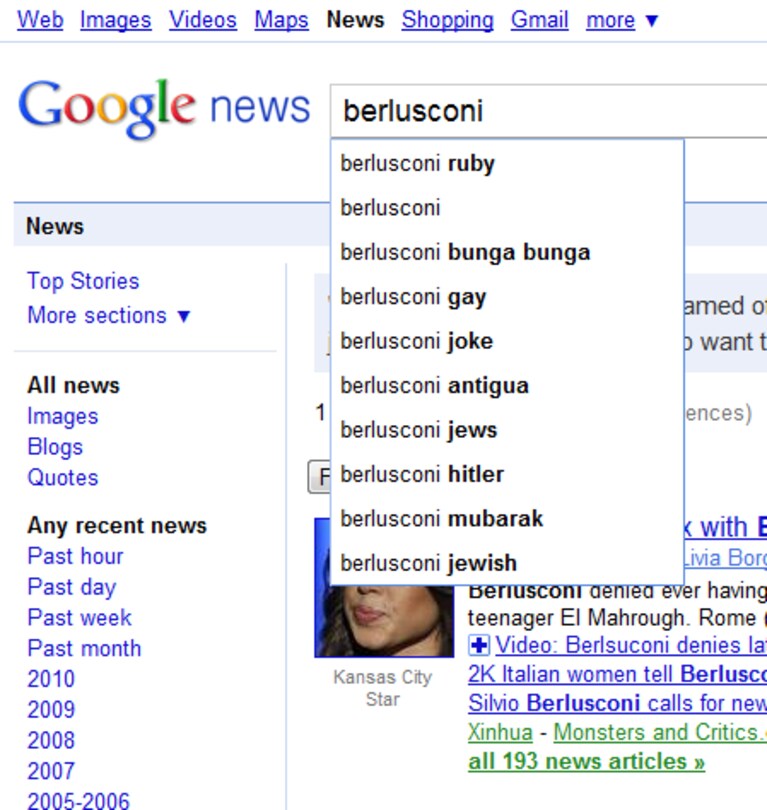This screenshot has width=767, height=810.
Task: Choose suggestion 'berlusconi mubarak'
Action: coord(507,519)
